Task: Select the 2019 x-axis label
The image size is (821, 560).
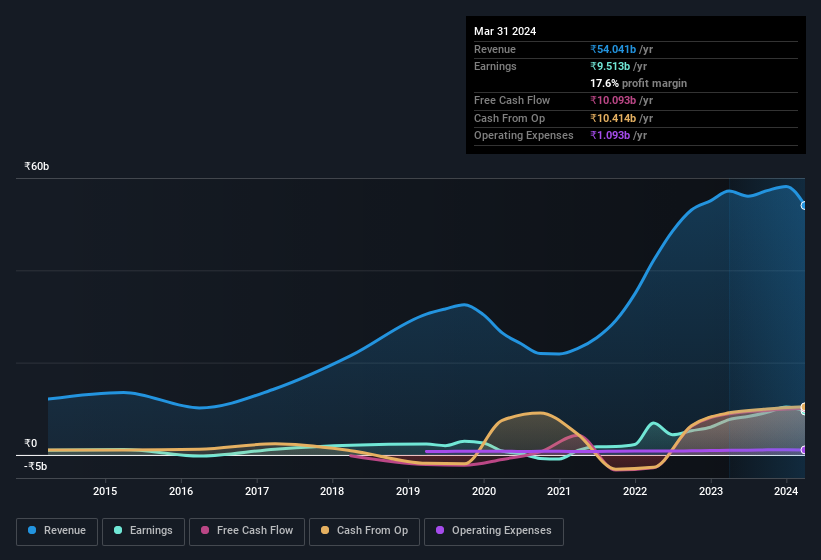Action: point(408,491)
